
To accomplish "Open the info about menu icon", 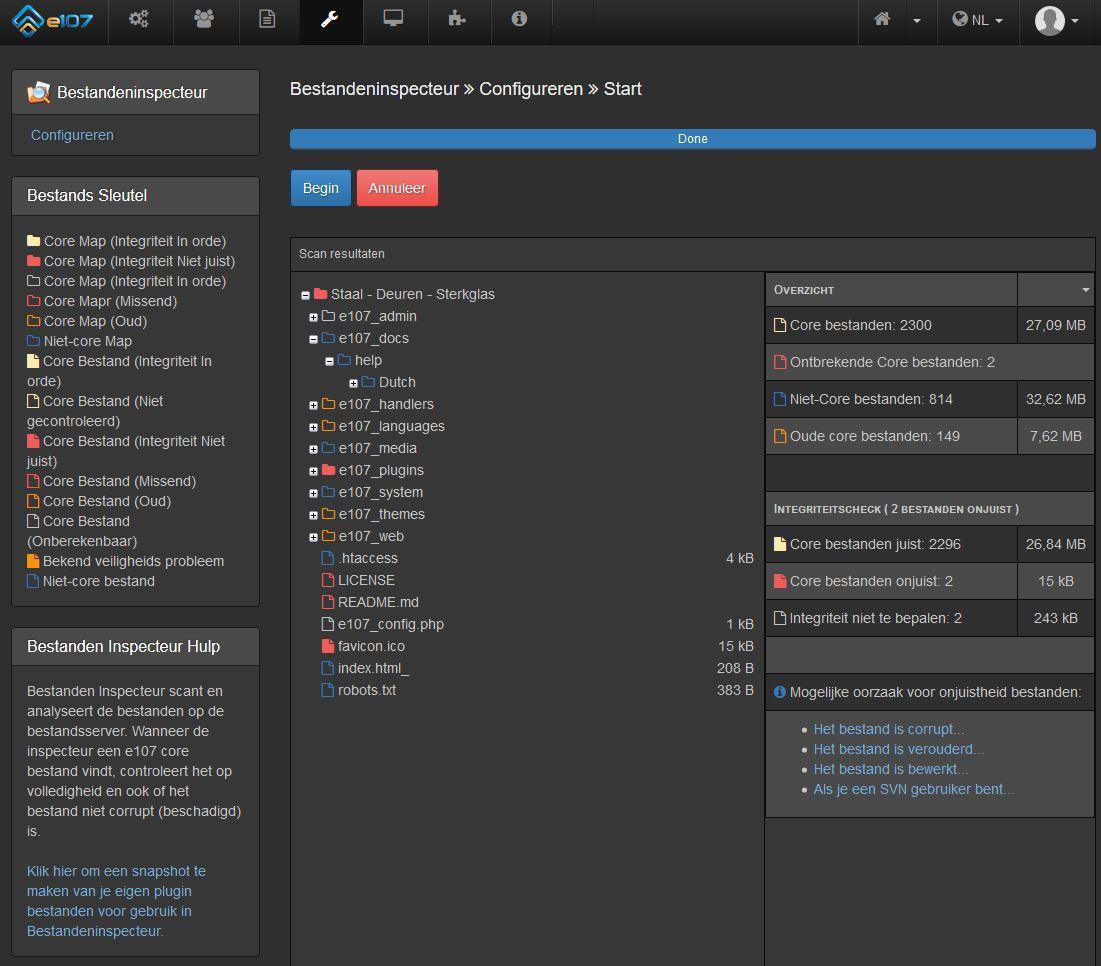I will [519, 19].
